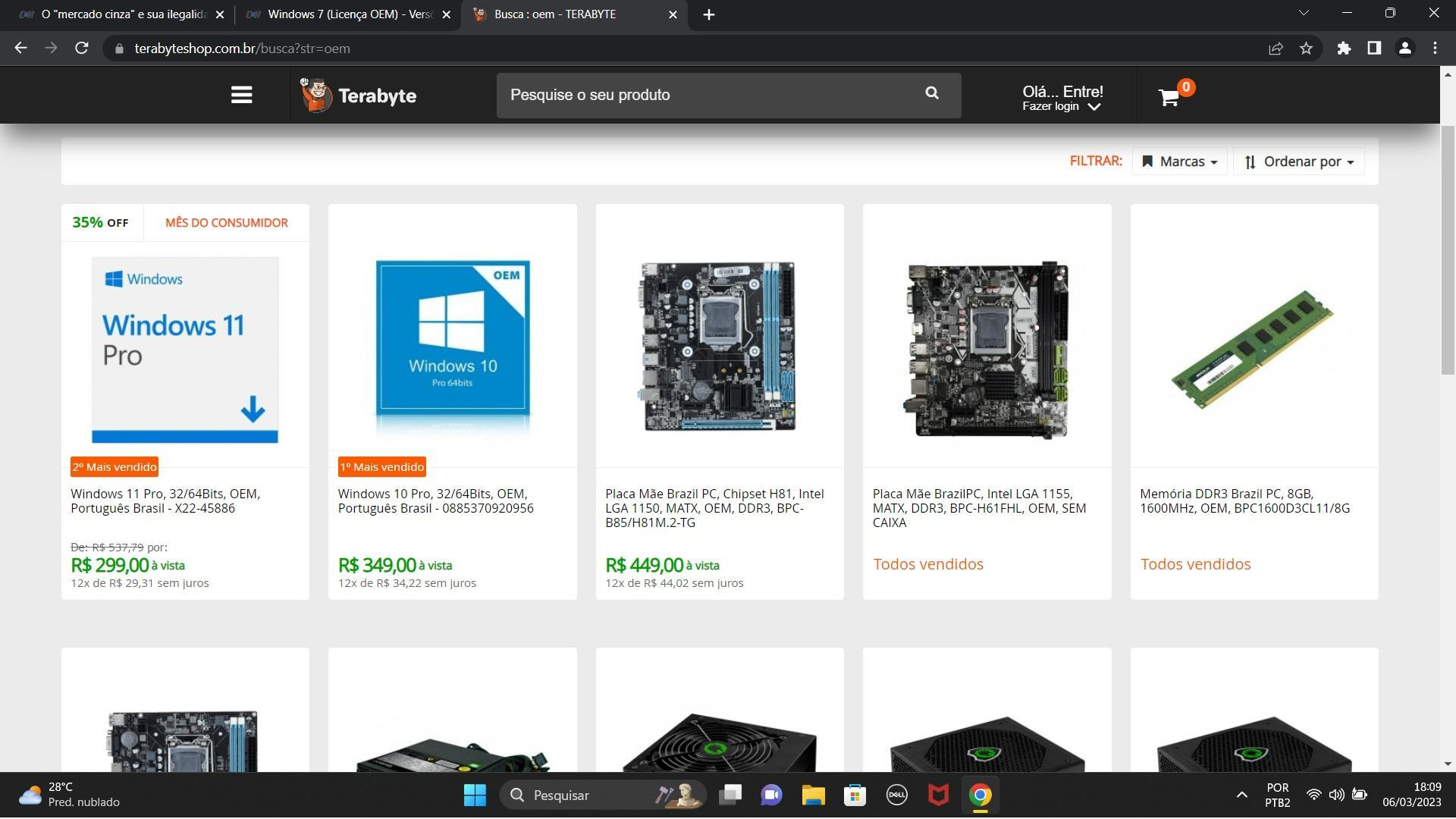Reload the page in Chrome
Screen dimensions: 1456x819
[81, 48]
